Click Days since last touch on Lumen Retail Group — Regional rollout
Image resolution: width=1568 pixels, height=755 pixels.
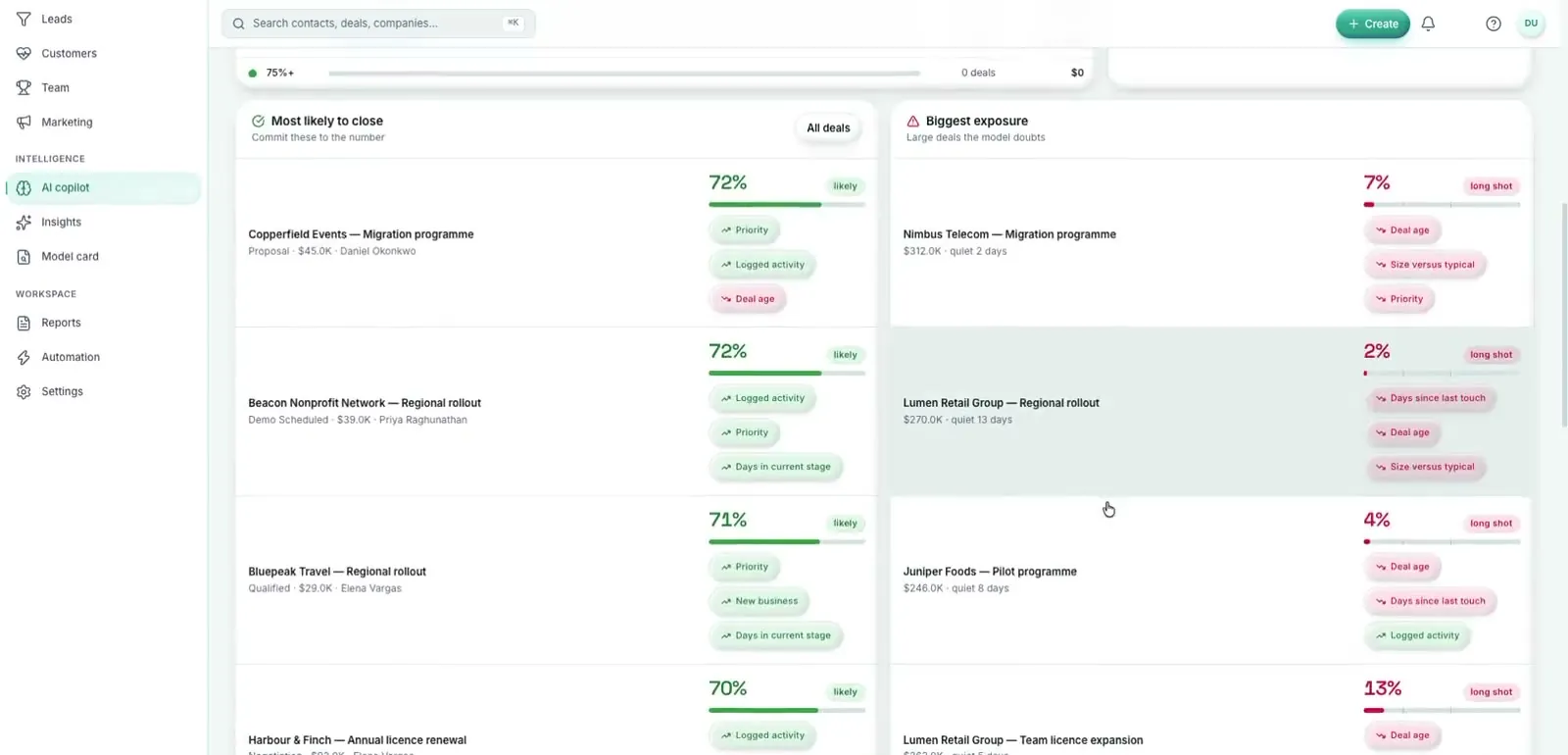click(x=1430, y=398)
